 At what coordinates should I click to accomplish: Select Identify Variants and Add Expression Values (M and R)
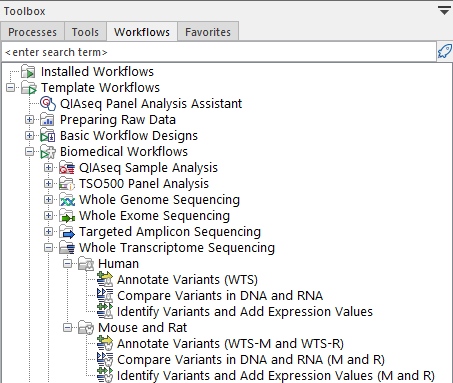276,375
